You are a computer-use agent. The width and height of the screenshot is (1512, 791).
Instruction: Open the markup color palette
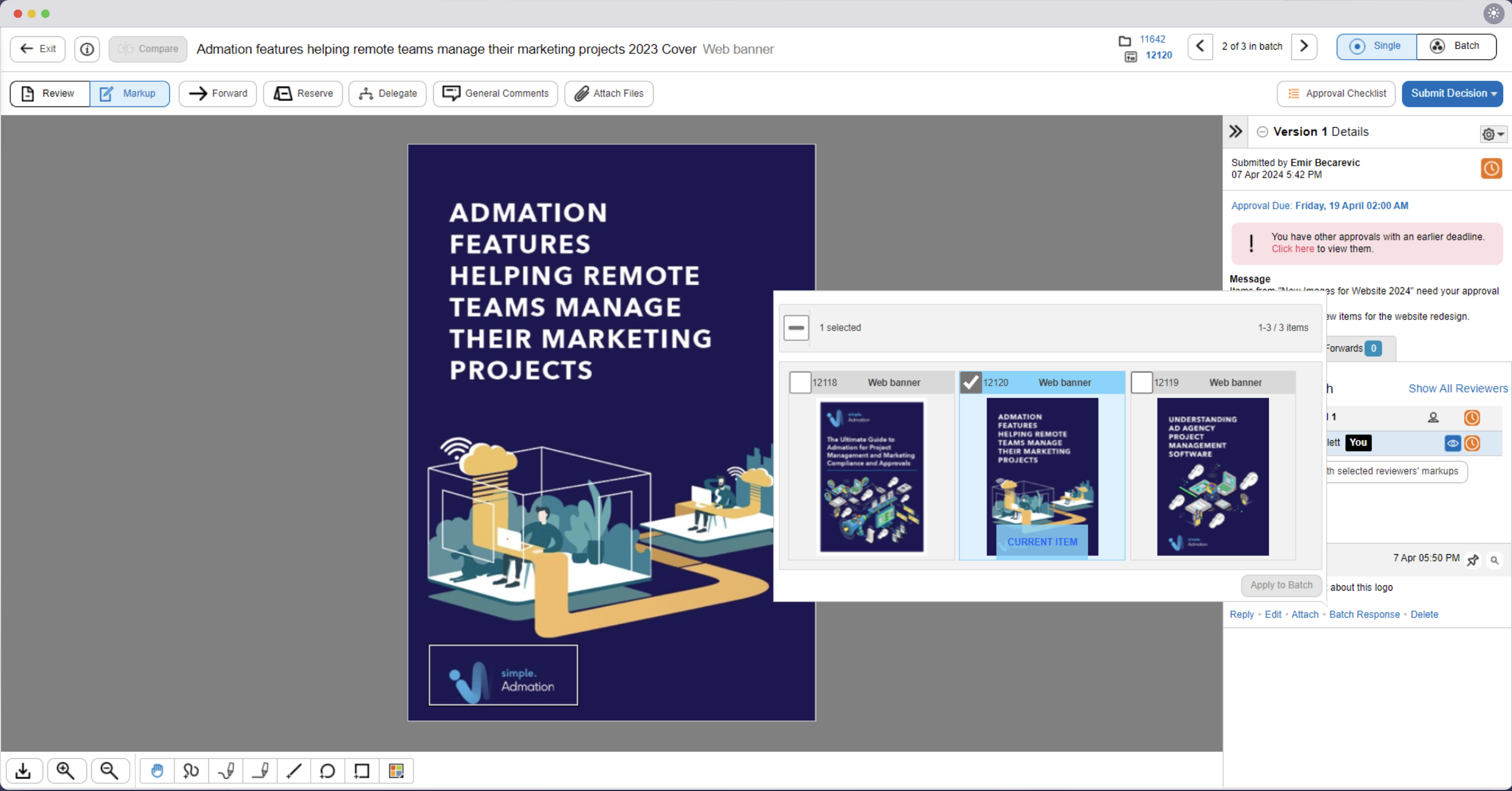coord(396,770)
